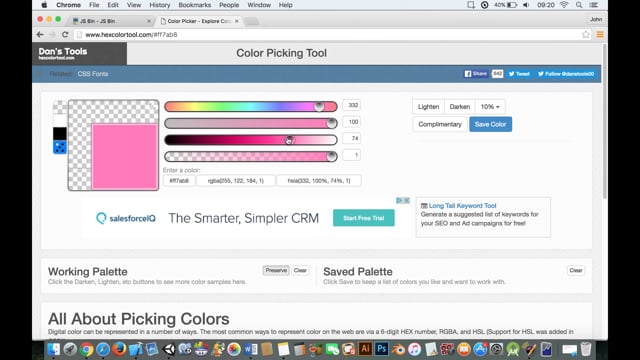
Task: Close the salesforceIQ ad banner
Action: point(407,200)
